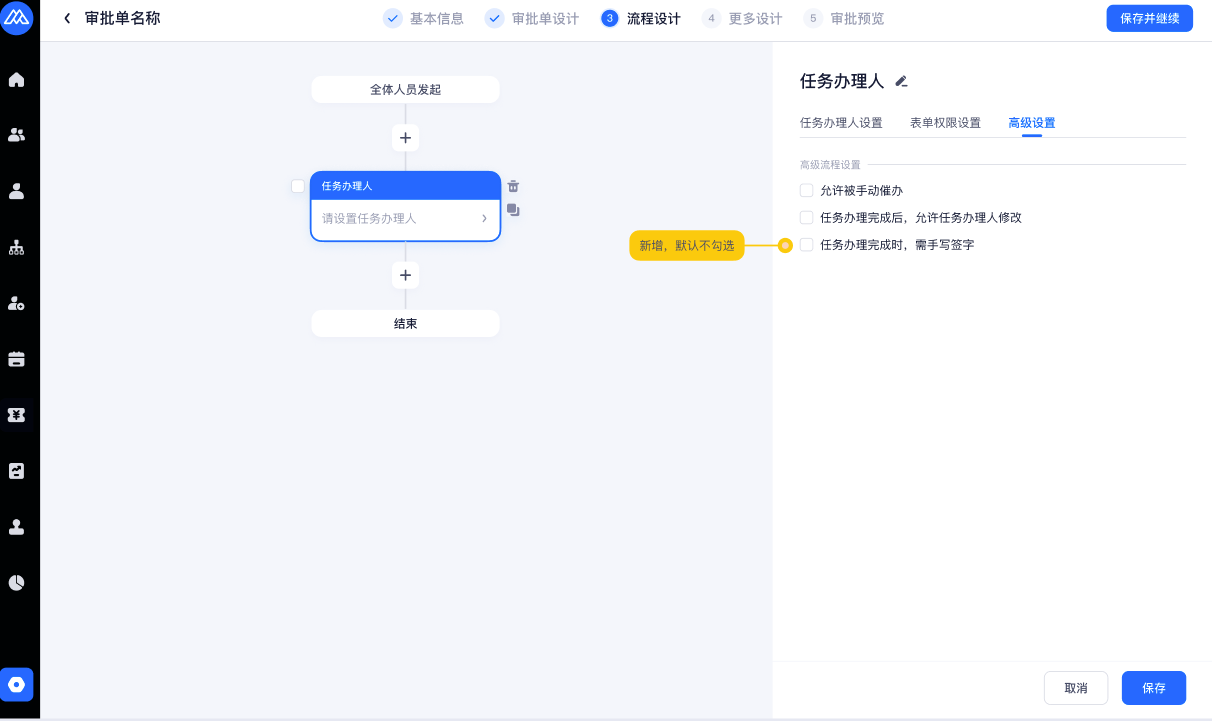Add node with plus above 结束
This screenshot has width=1212, height=721.
coord(405,275)
